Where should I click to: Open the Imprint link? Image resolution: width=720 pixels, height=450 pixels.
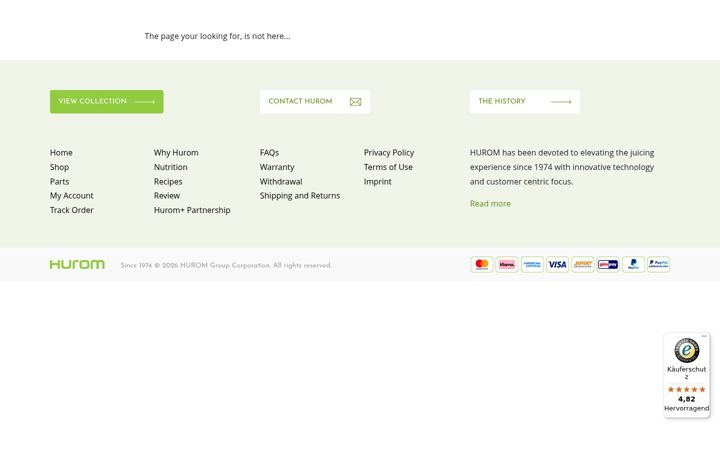(377, 182)
